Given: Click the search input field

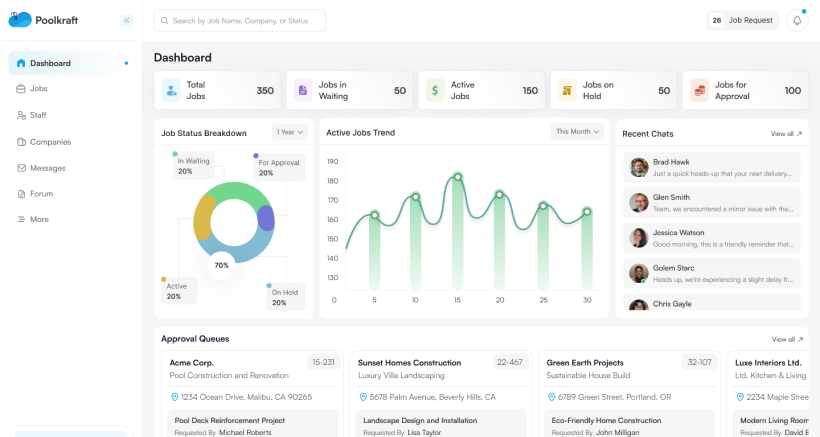Looking at the screenshot, I should (240, 20).
